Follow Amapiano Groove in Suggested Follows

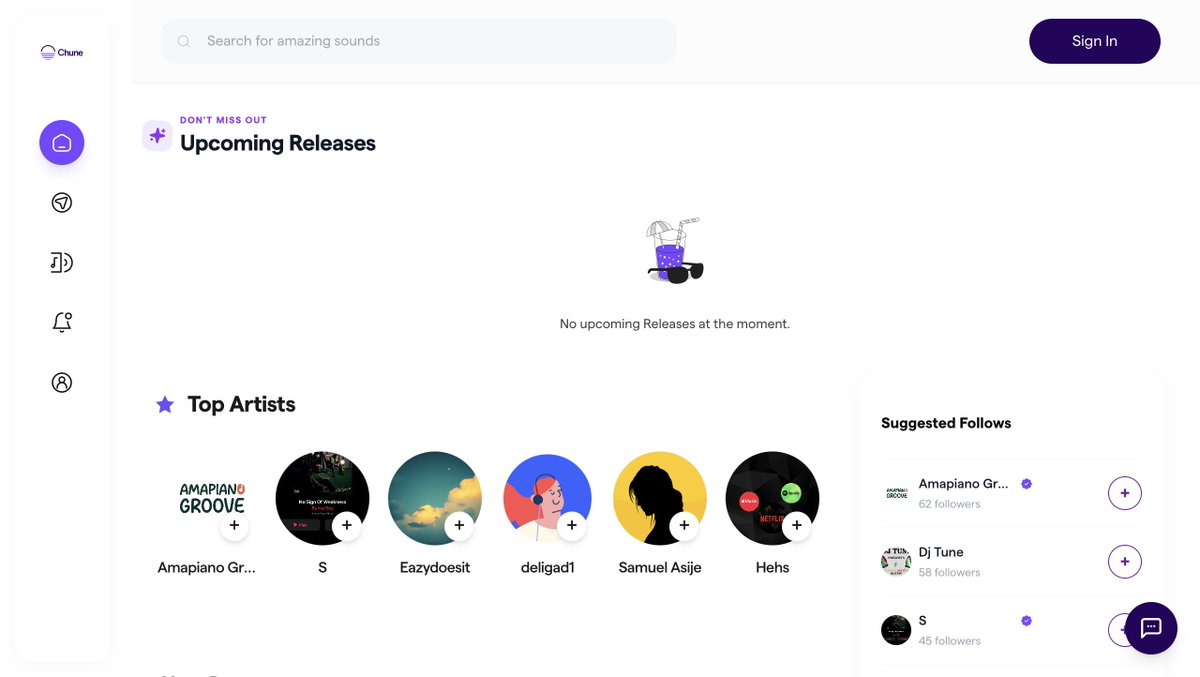click(x=1125, y=493)
